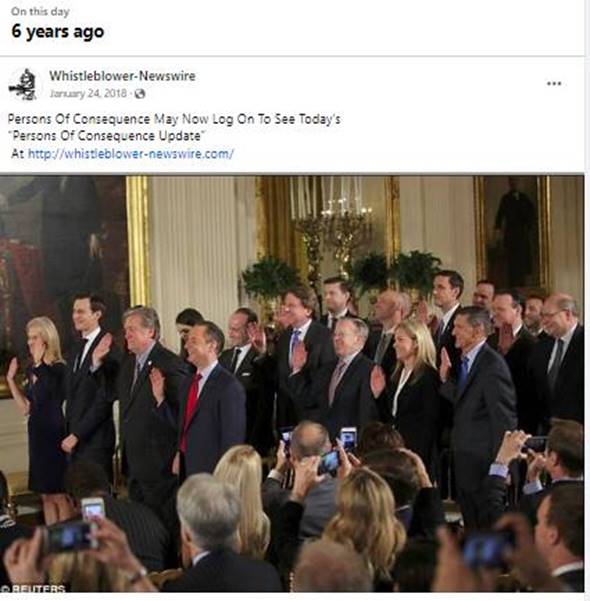
Task: Click the globe public audience icon
Action: pos(140,94)
